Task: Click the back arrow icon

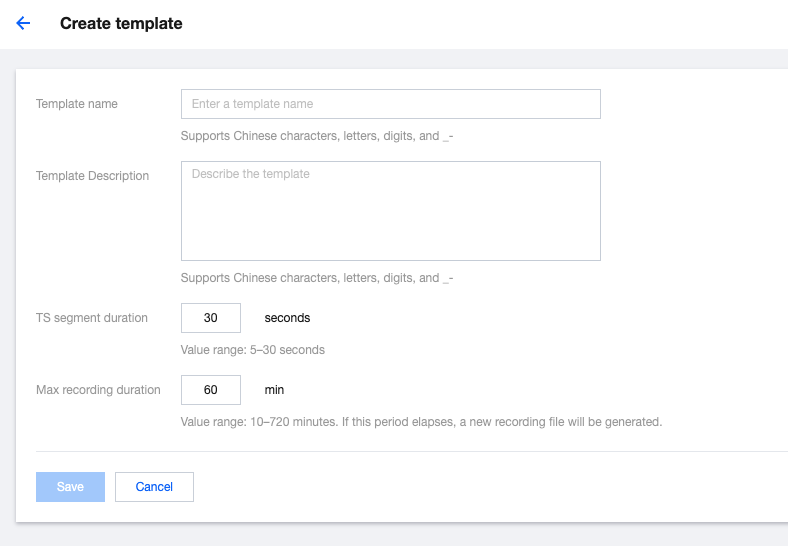Action: pos(23,23)
